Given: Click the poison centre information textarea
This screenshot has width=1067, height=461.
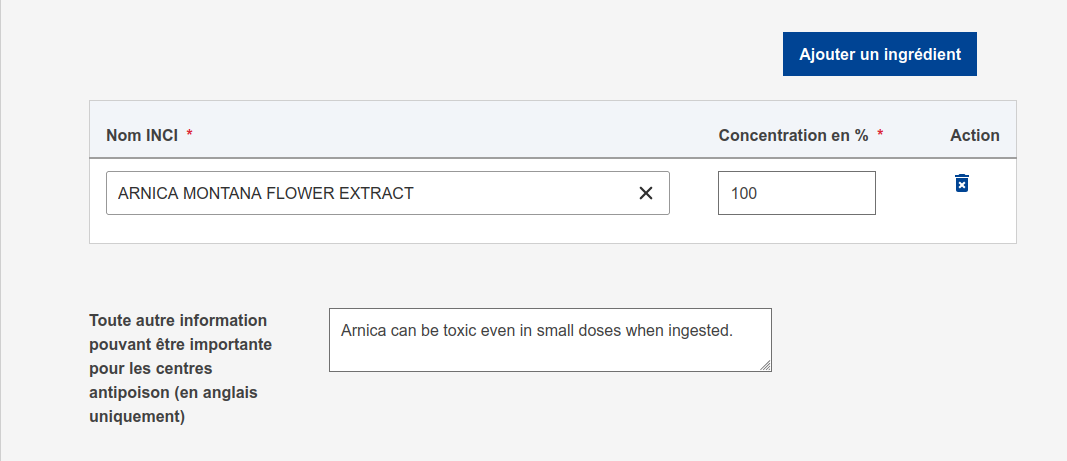Looking at the screenshot, I should [550, 352].
